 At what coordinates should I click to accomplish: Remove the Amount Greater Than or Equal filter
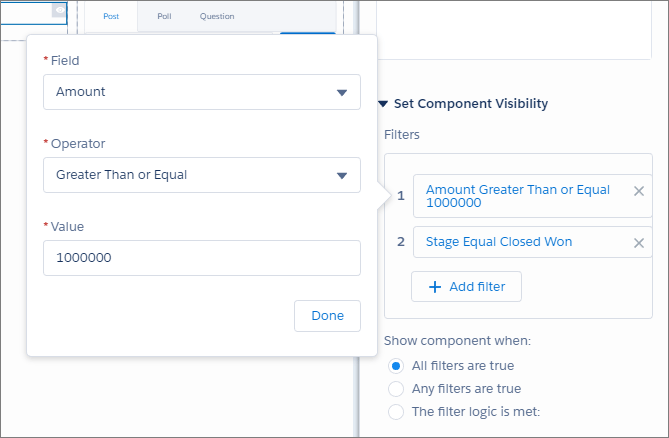pyautogui.click(x=639, y=191)
